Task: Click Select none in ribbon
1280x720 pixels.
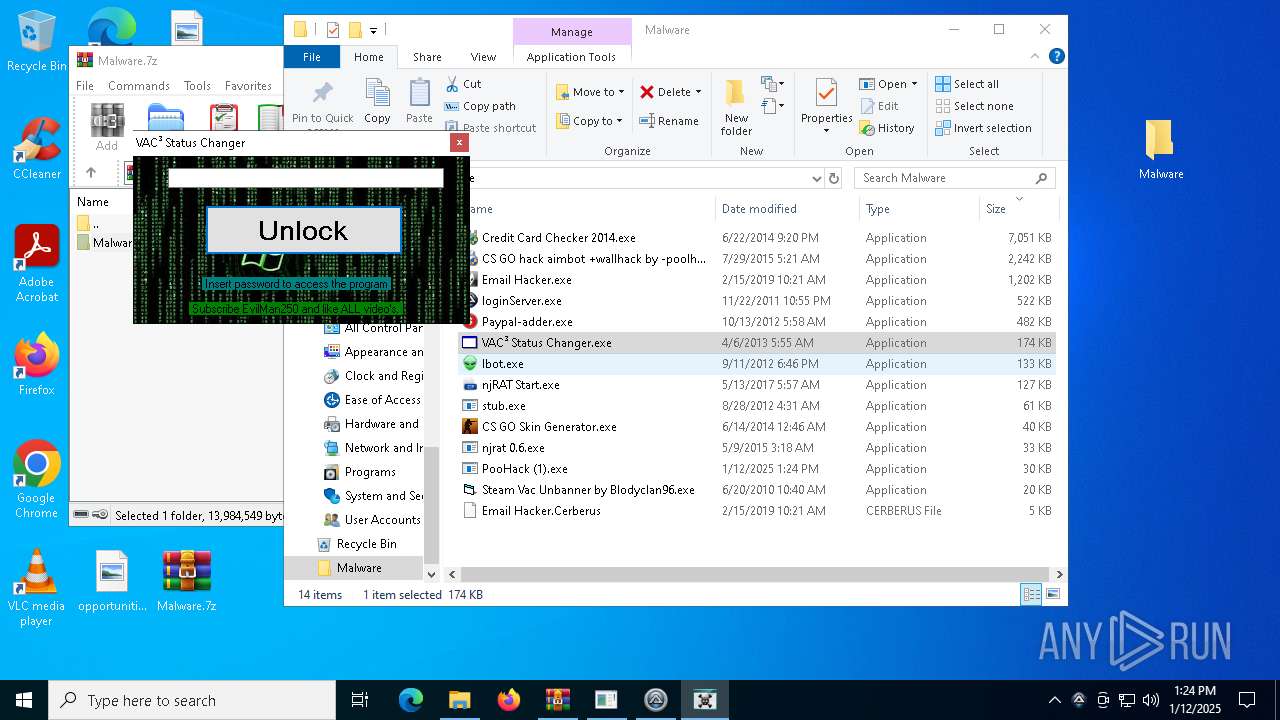Action: (x=974, y=106)
